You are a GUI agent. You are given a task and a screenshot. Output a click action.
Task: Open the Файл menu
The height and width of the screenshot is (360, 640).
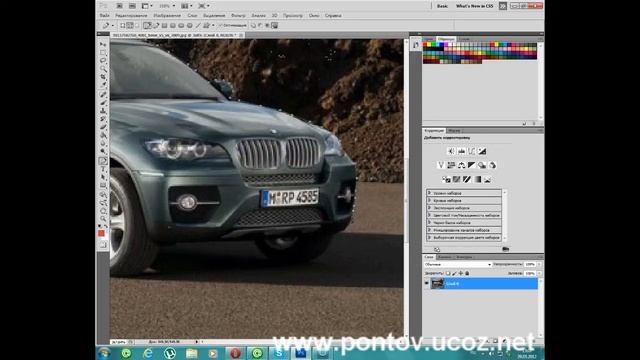[x=104, y=16]
